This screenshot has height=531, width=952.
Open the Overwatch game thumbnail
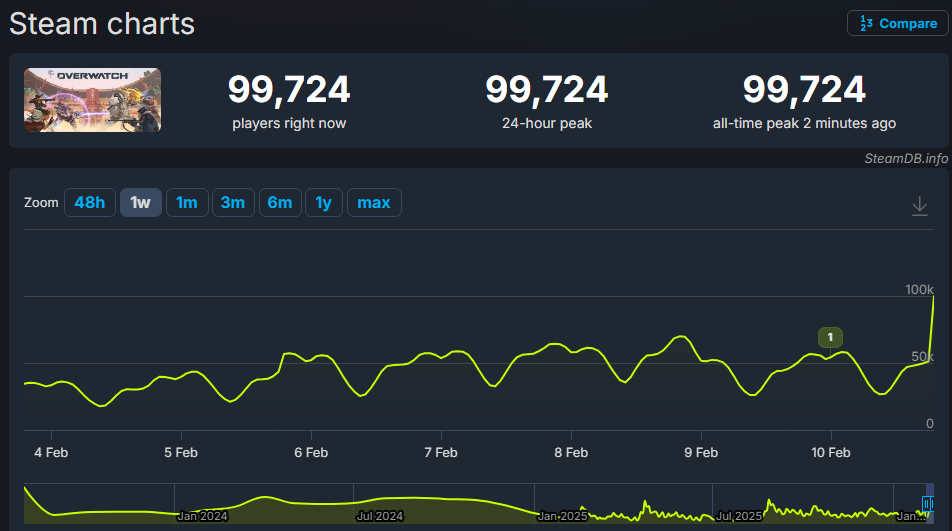point(92,100)
